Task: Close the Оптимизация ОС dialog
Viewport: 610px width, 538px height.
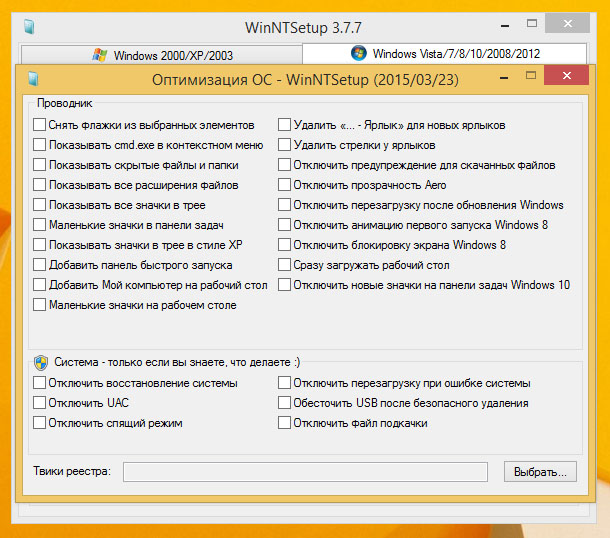Action: [x=566, y=75]
